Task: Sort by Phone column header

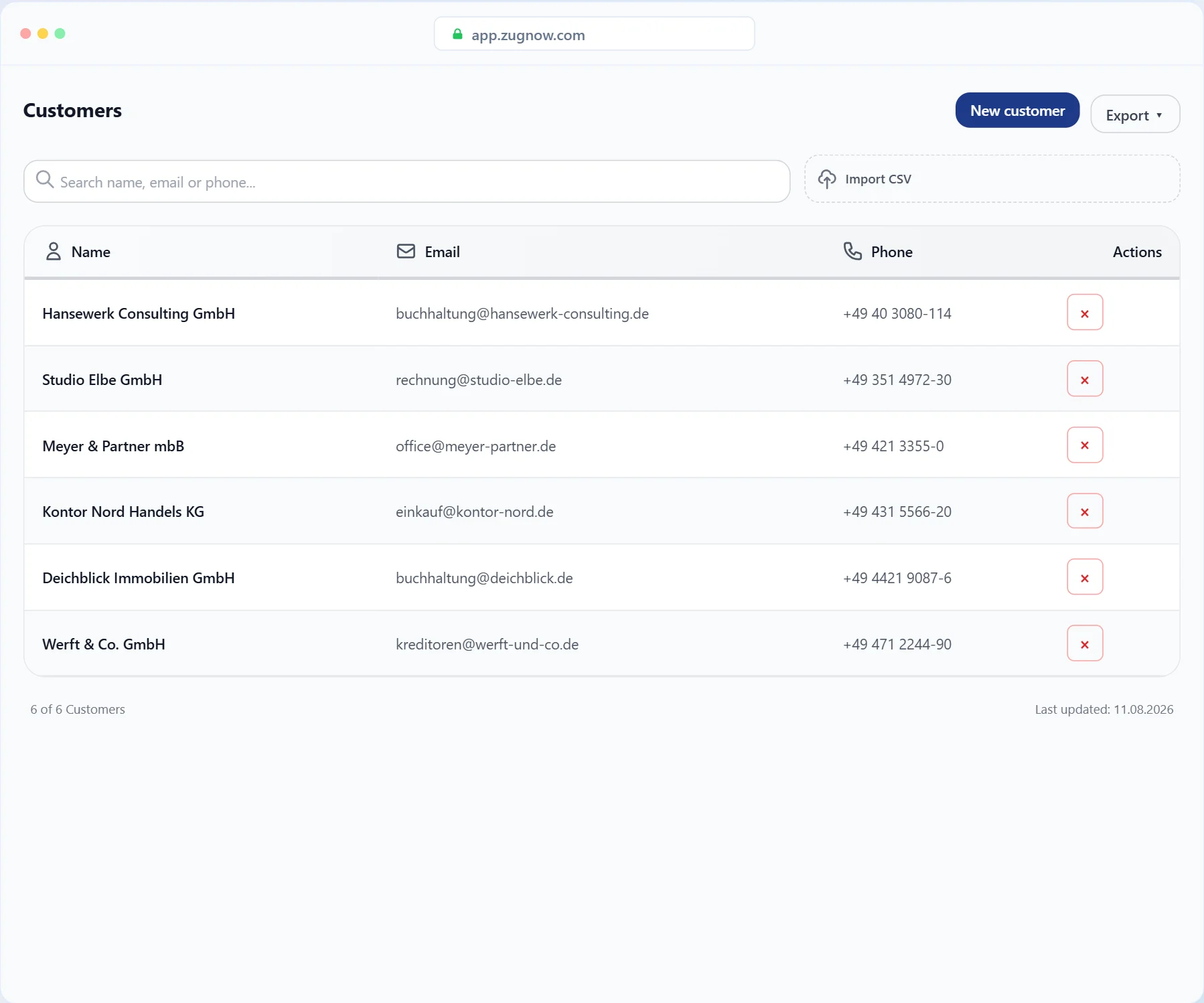Action: (x=892, y=252)
